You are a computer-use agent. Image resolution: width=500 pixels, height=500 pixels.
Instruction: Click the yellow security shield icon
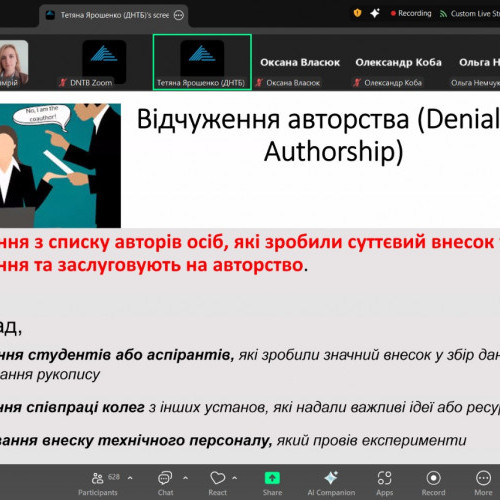(357, 13)
